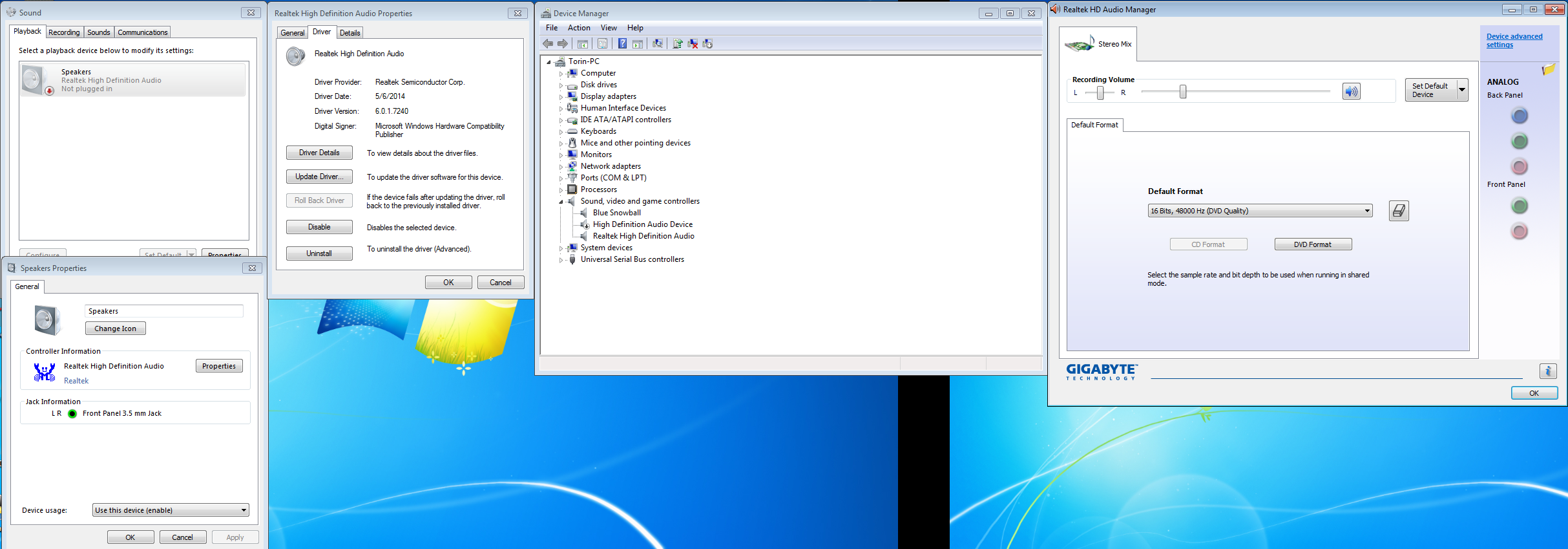Click the scan for hardware changes icon
This screenshot has height=549, width=1568.
point(658,43)
